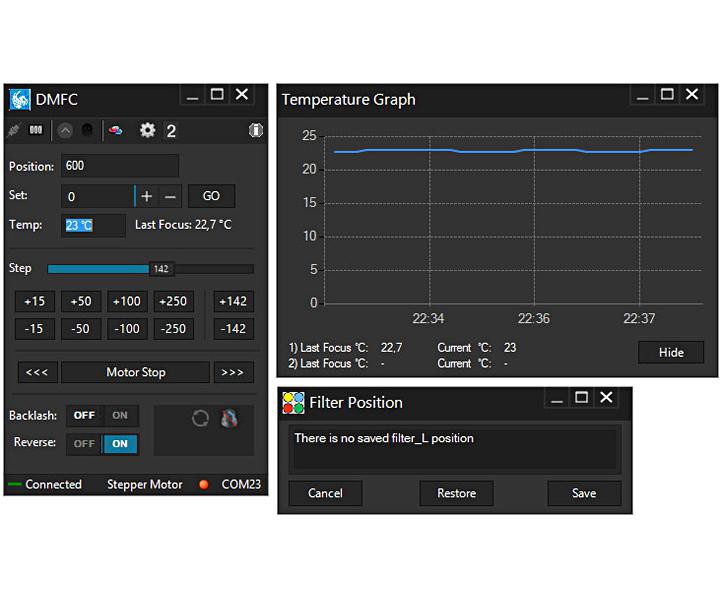The width and height of the screenshot is (720, 600).
Task: Click the red-blue filter icon in DMFC toolbar
Action: click(116, 130)
